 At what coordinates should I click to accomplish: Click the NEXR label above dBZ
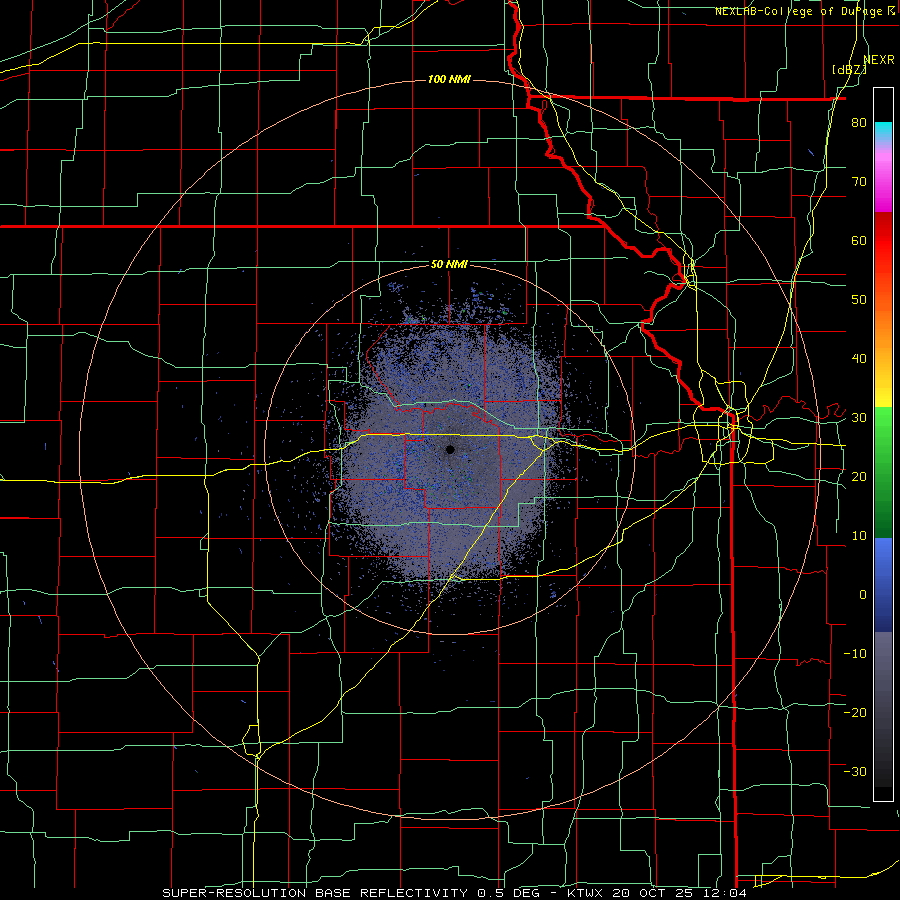coord(879,59)
